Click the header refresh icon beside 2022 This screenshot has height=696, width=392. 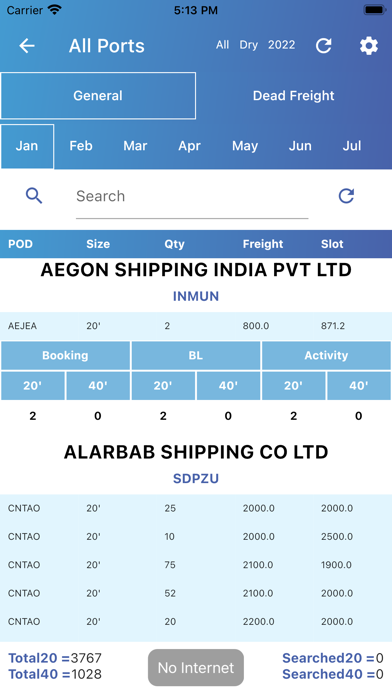pyautogui.click(x=324, y=46)
